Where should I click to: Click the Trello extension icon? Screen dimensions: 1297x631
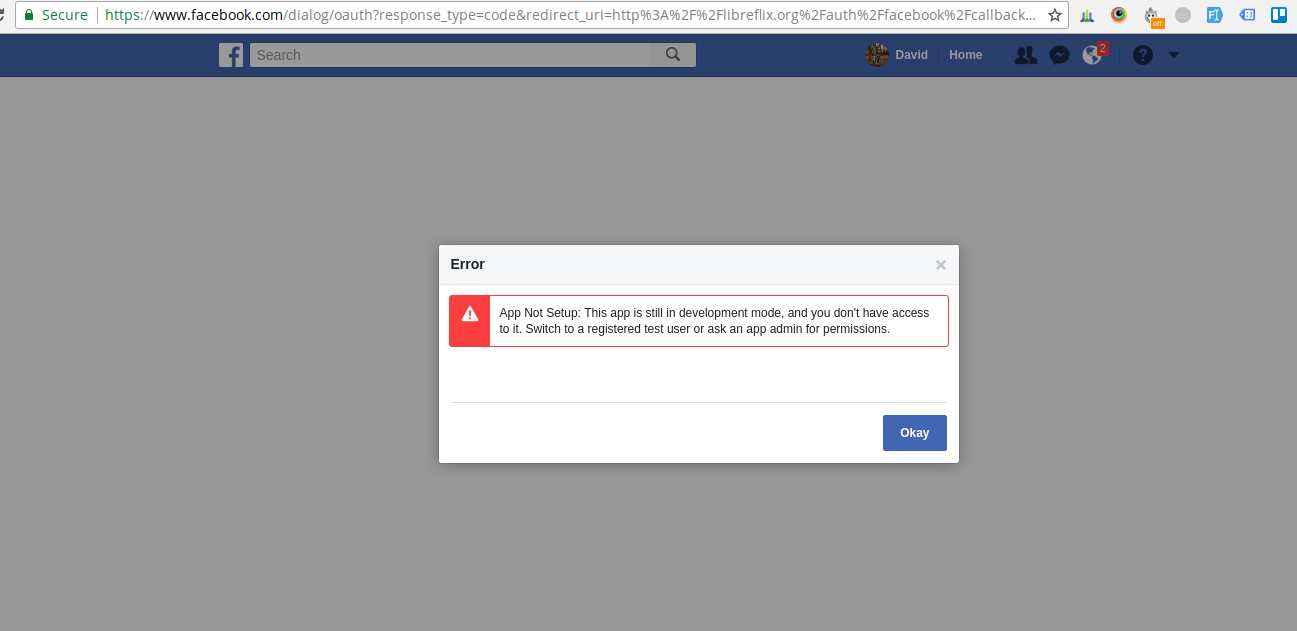[1279, 15]
